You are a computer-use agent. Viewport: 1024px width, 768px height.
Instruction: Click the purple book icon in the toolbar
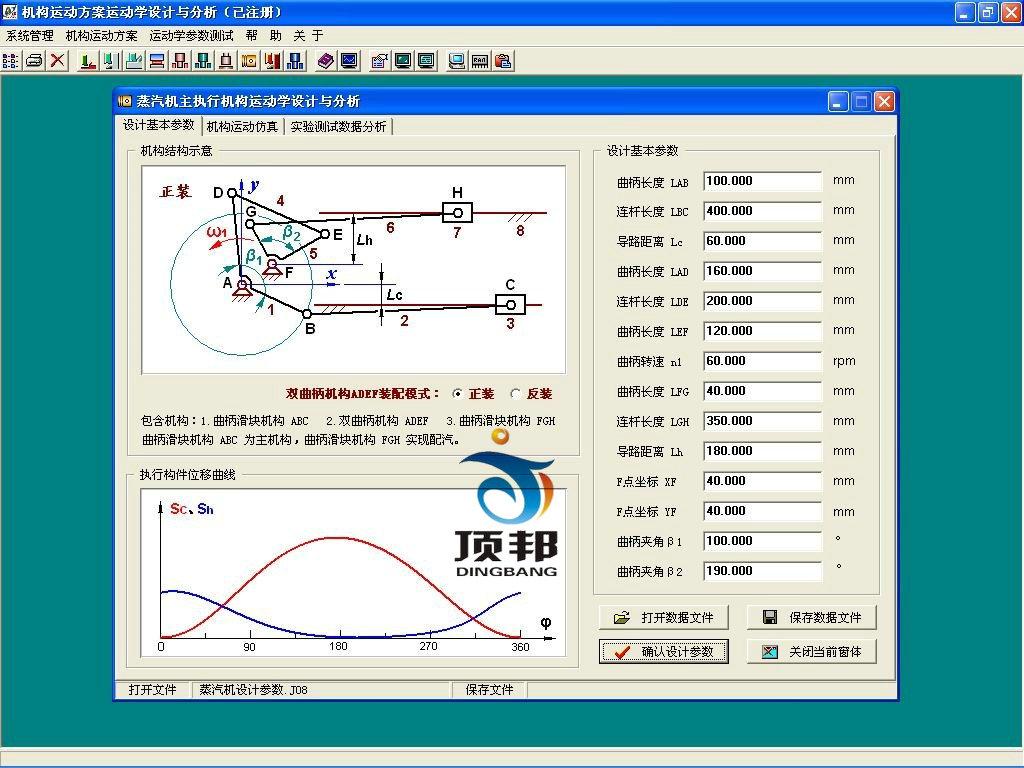coord(326,60)
